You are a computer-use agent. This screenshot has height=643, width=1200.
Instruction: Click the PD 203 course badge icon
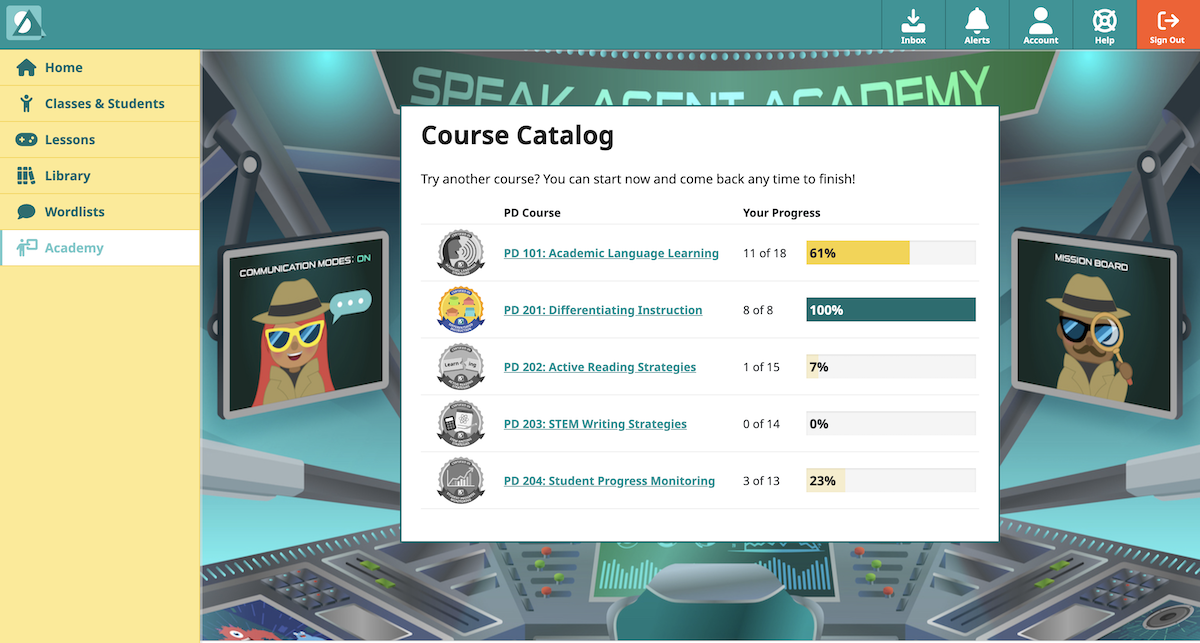[460, 424]
